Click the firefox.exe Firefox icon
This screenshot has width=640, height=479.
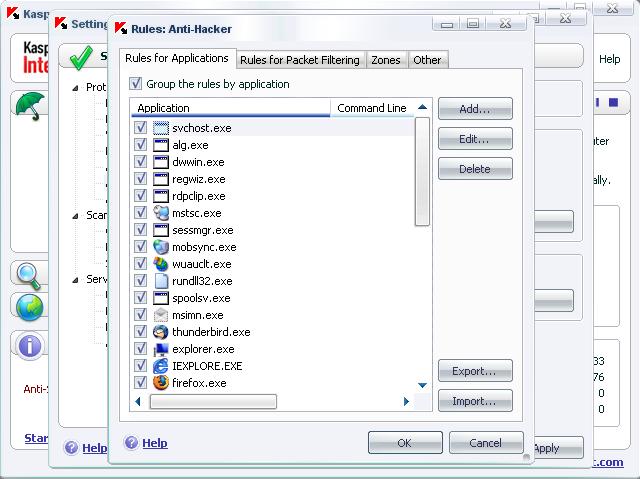coord(161,383)
